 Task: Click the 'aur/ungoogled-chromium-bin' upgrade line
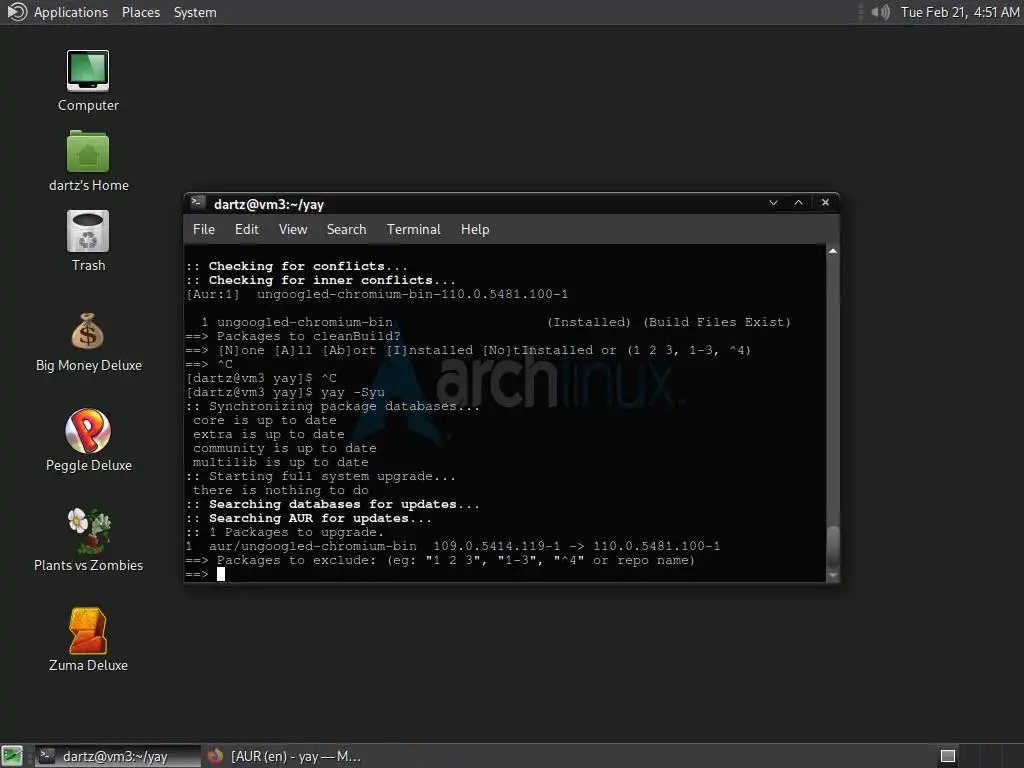[453, 546]
